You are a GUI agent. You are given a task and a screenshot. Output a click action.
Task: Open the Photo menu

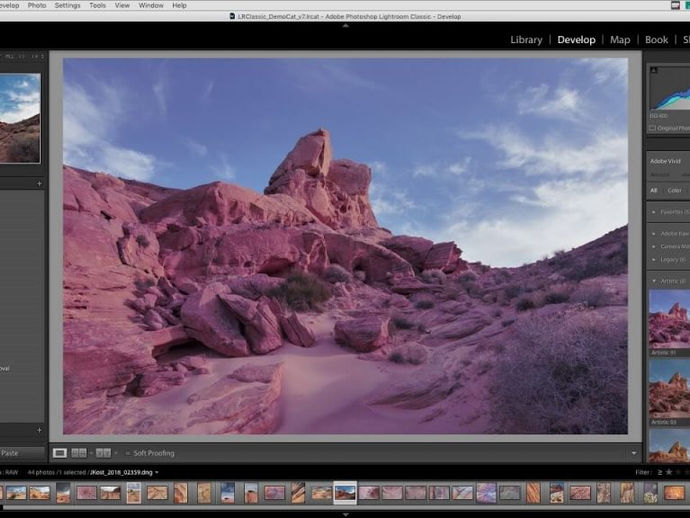[37, 5]
